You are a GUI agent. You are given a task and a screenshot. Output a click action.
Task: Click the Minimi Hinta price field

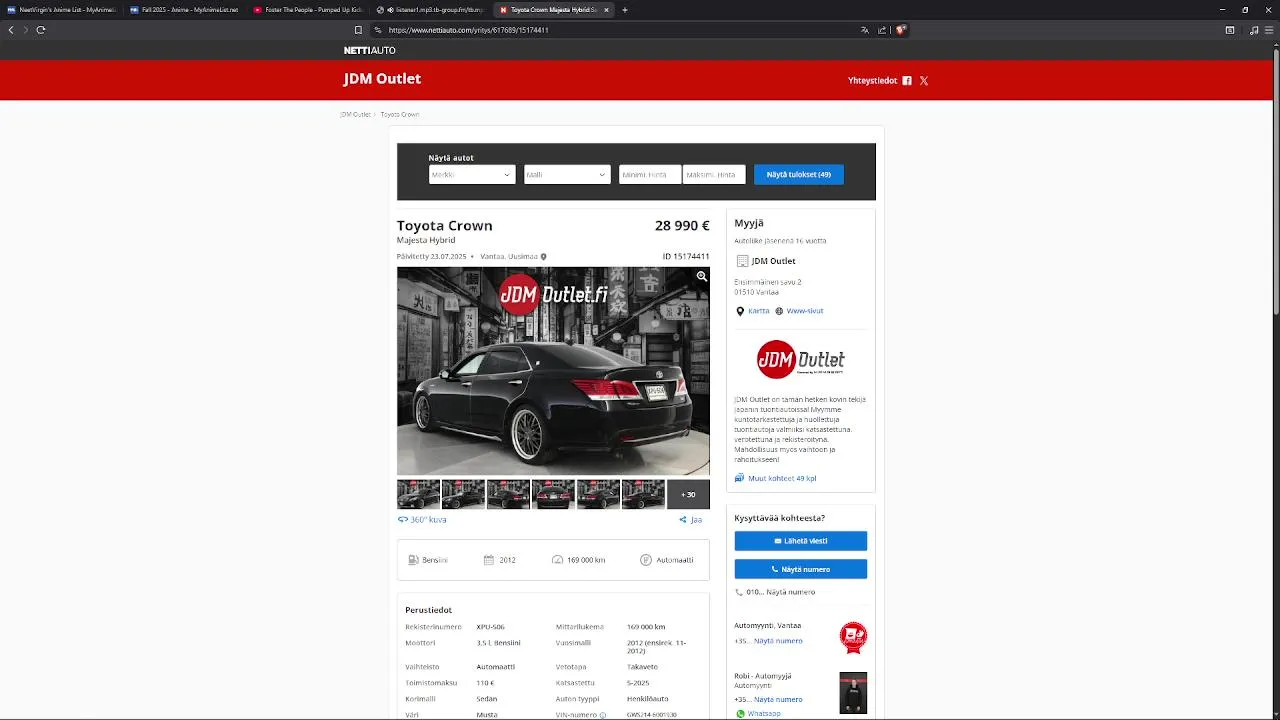(650, 175)
